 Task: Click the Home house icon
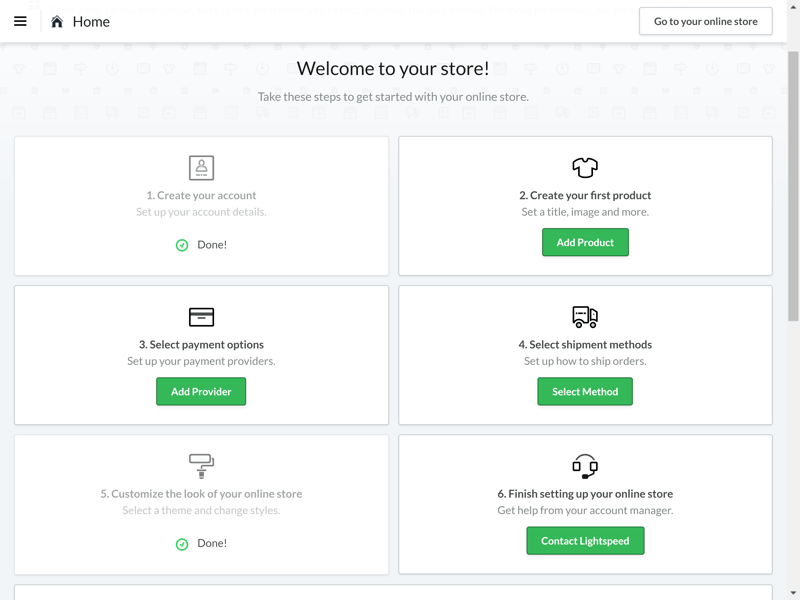[x=57, y=21]
